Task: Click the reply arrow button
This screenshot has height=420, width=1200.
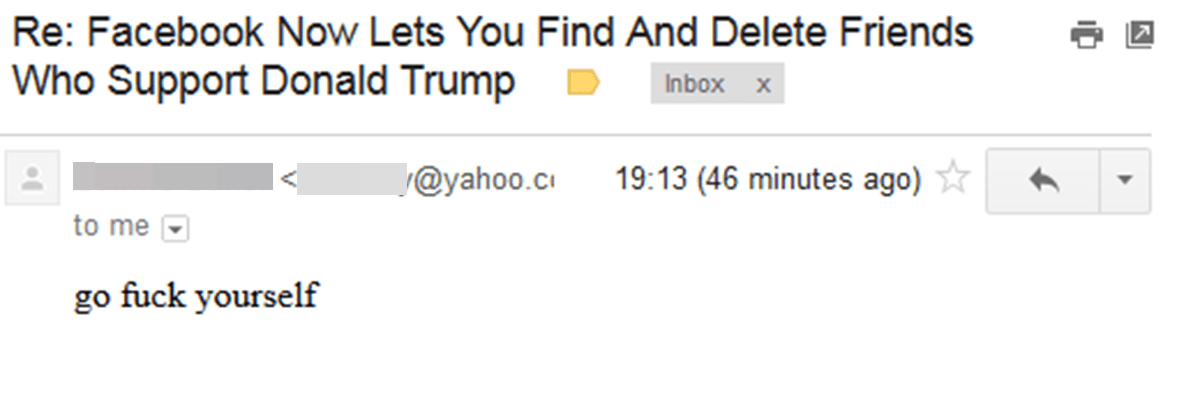Action: coord(1043,181)
